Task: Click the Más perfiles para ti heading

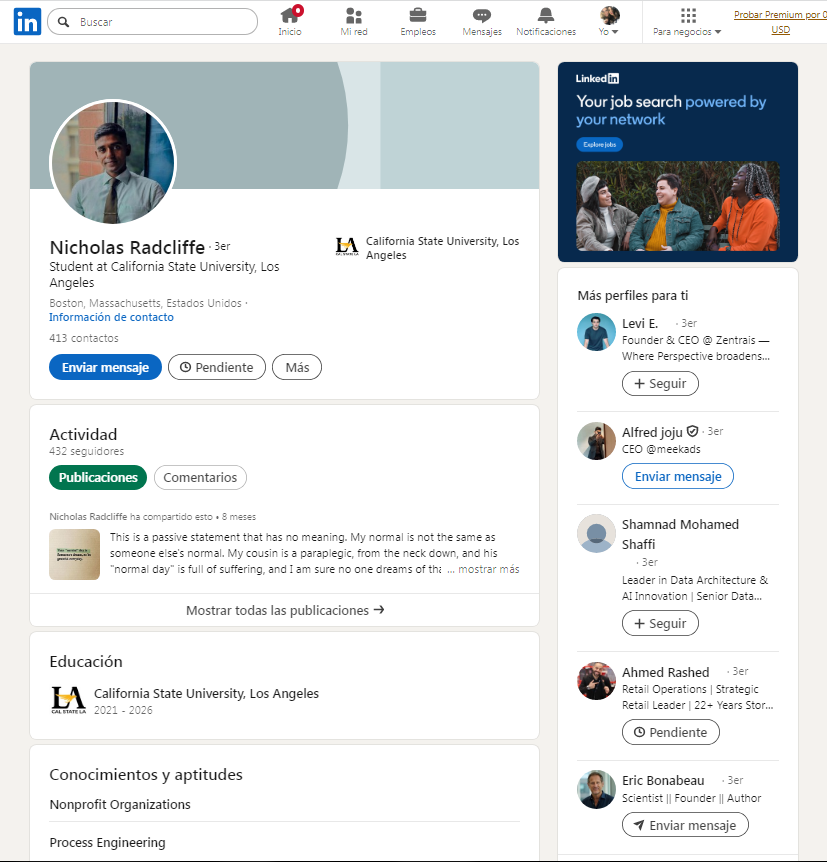Action: 632,296
